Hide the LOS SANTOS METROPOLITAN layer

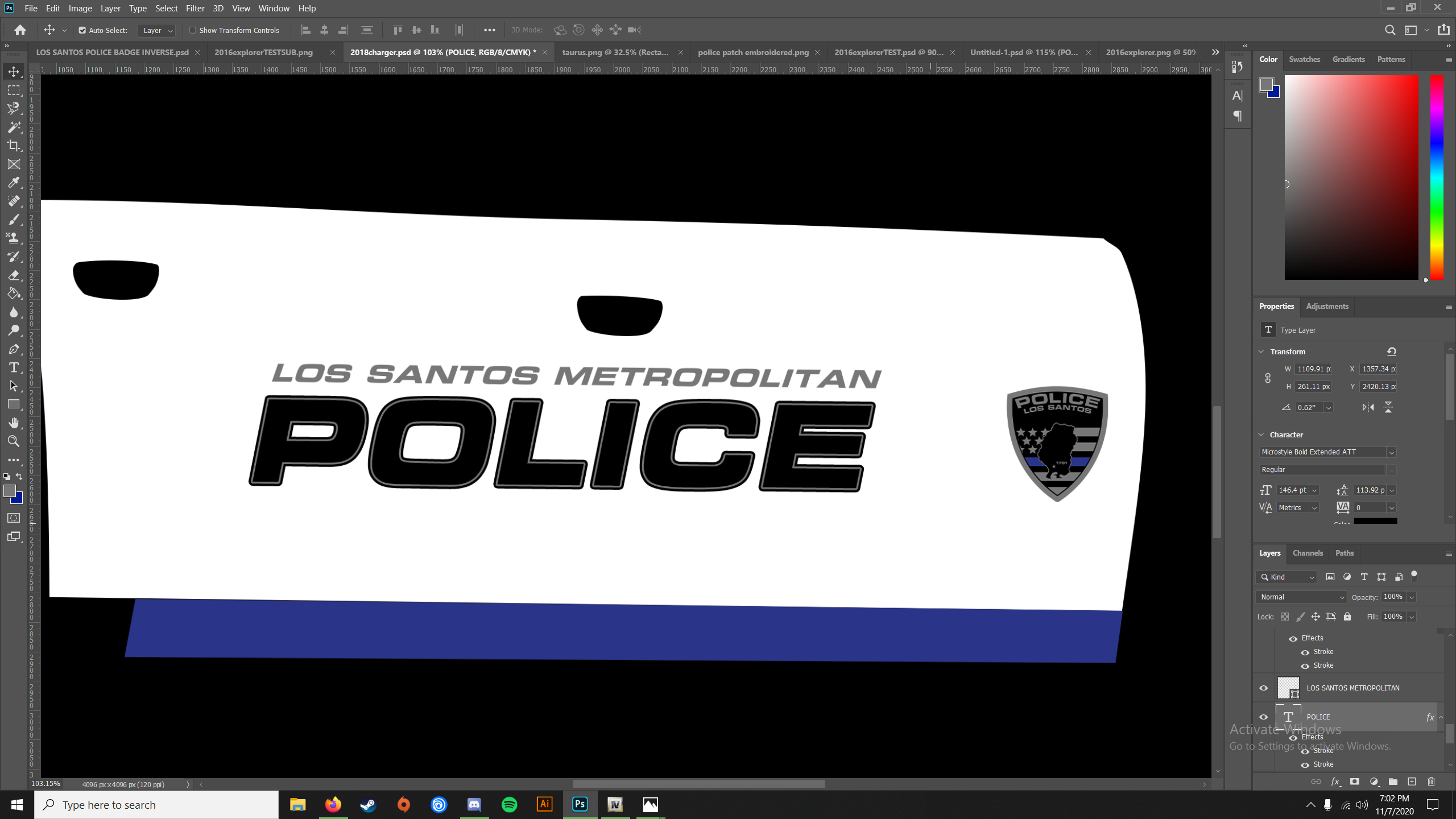pyautogui.click(x=1264, y=688)
